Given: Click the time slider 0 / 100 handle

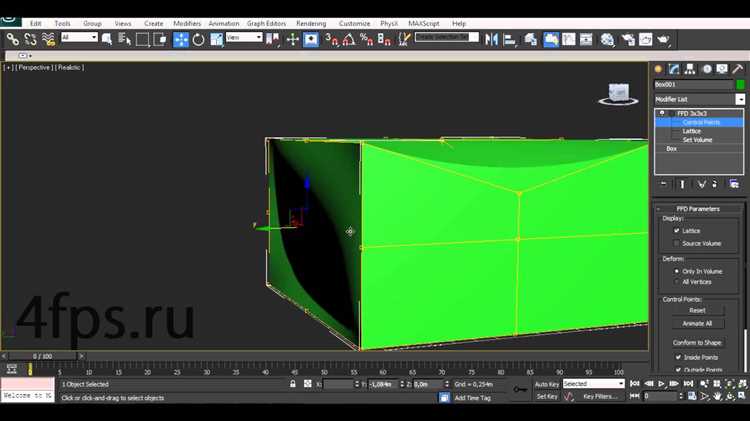Looking at the screenshot, I should coord(42,356).
